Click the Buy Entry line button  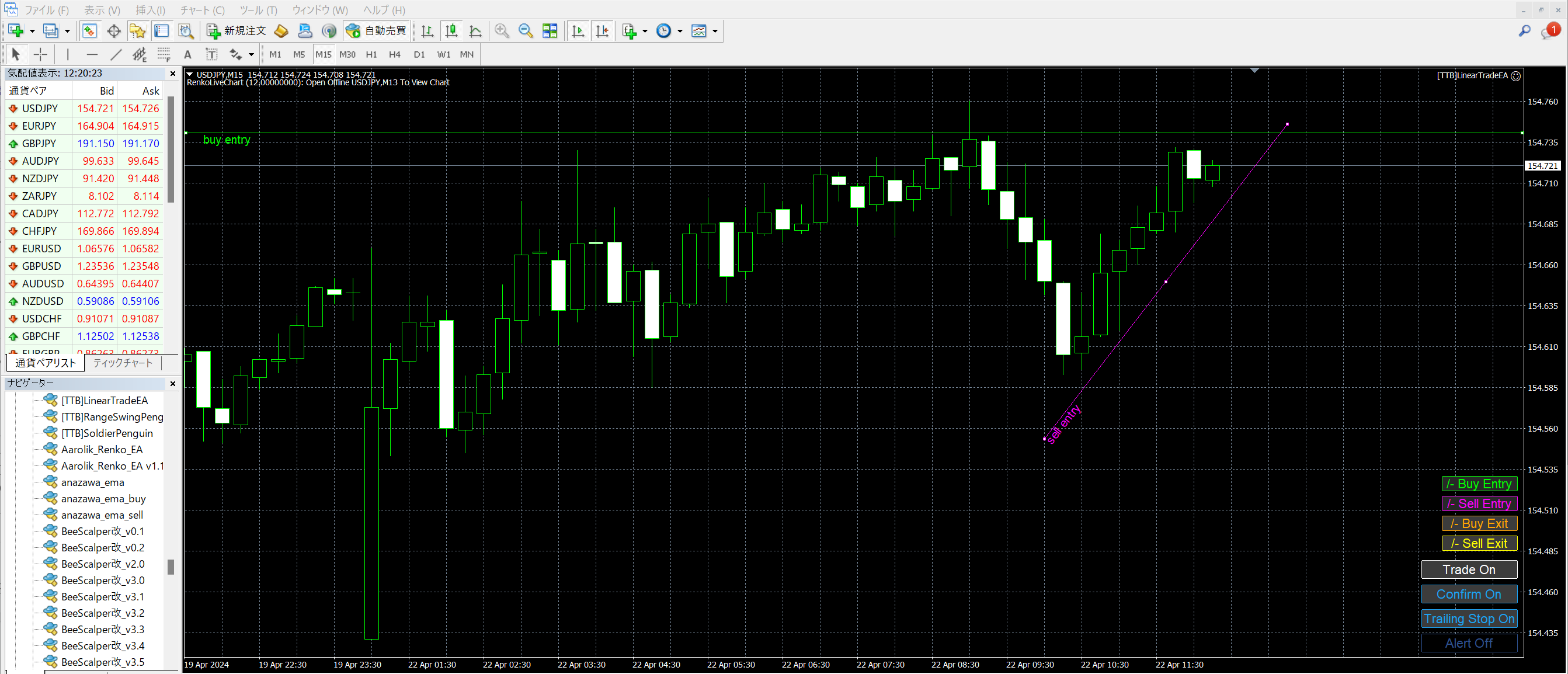(1479, 484)
